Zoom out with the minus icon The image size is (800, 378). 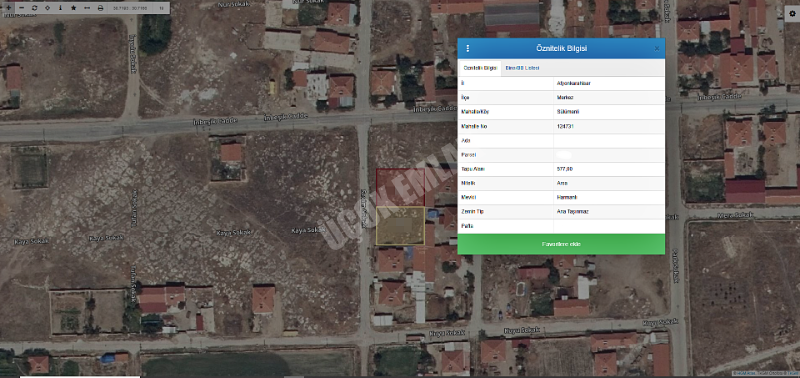(21, 8)
